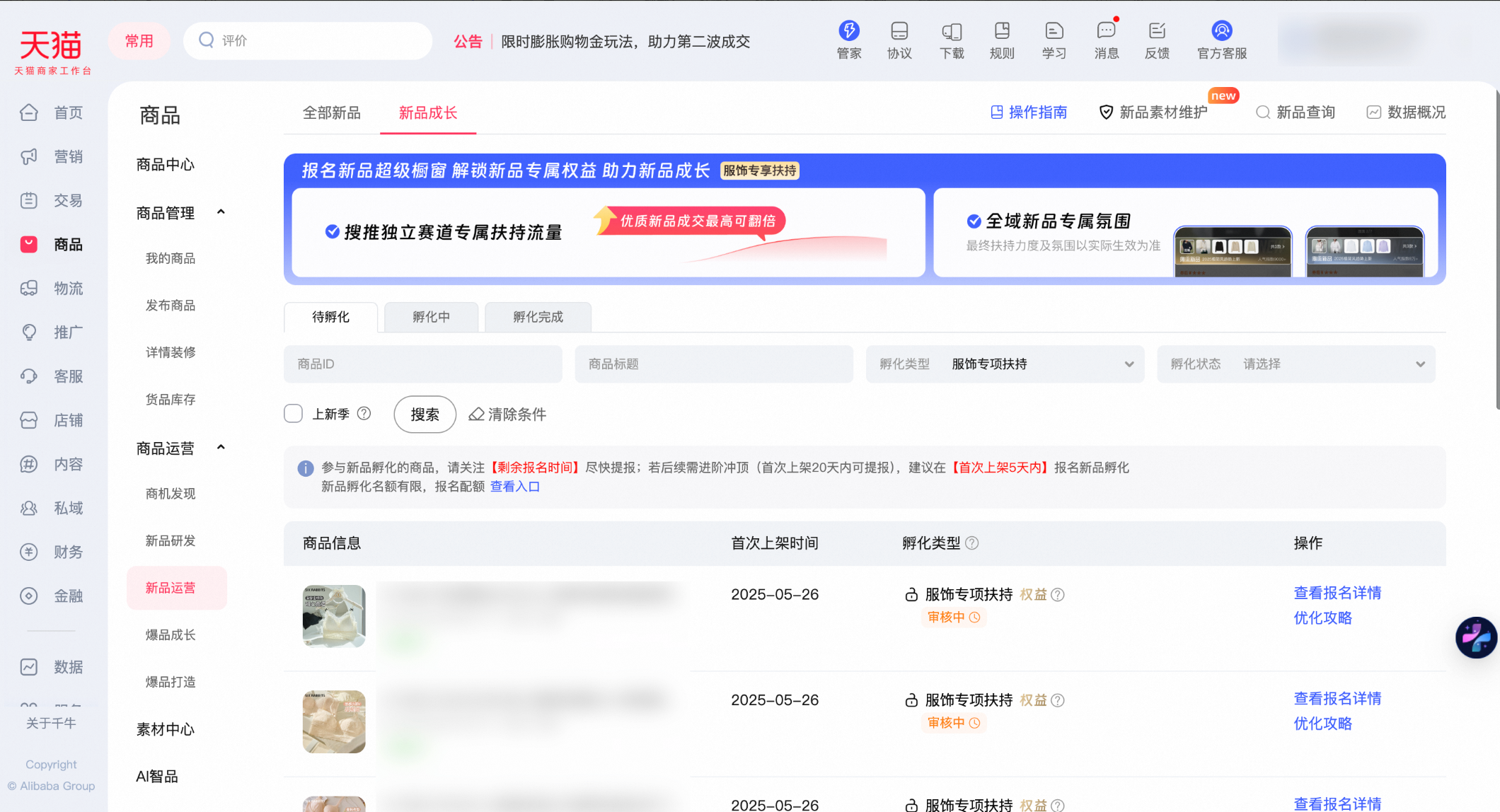The width and height of the screenshot is (1500, 812).
Task: Click 关于千牛 at sidebar bottom
Action: 51,723
